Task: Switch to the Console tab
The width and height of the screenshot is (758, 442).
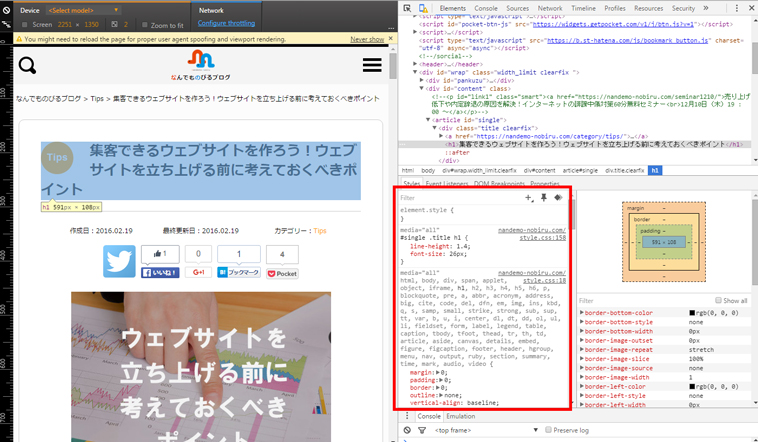Action: coord(486,8)
